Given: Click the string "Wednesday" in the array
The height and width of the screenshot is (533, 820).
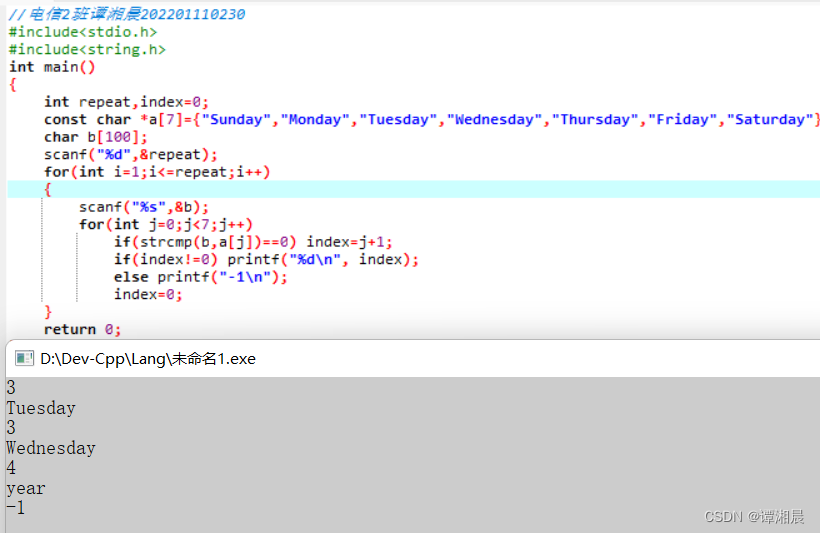Looking at the screenshot, I should 494,120.
